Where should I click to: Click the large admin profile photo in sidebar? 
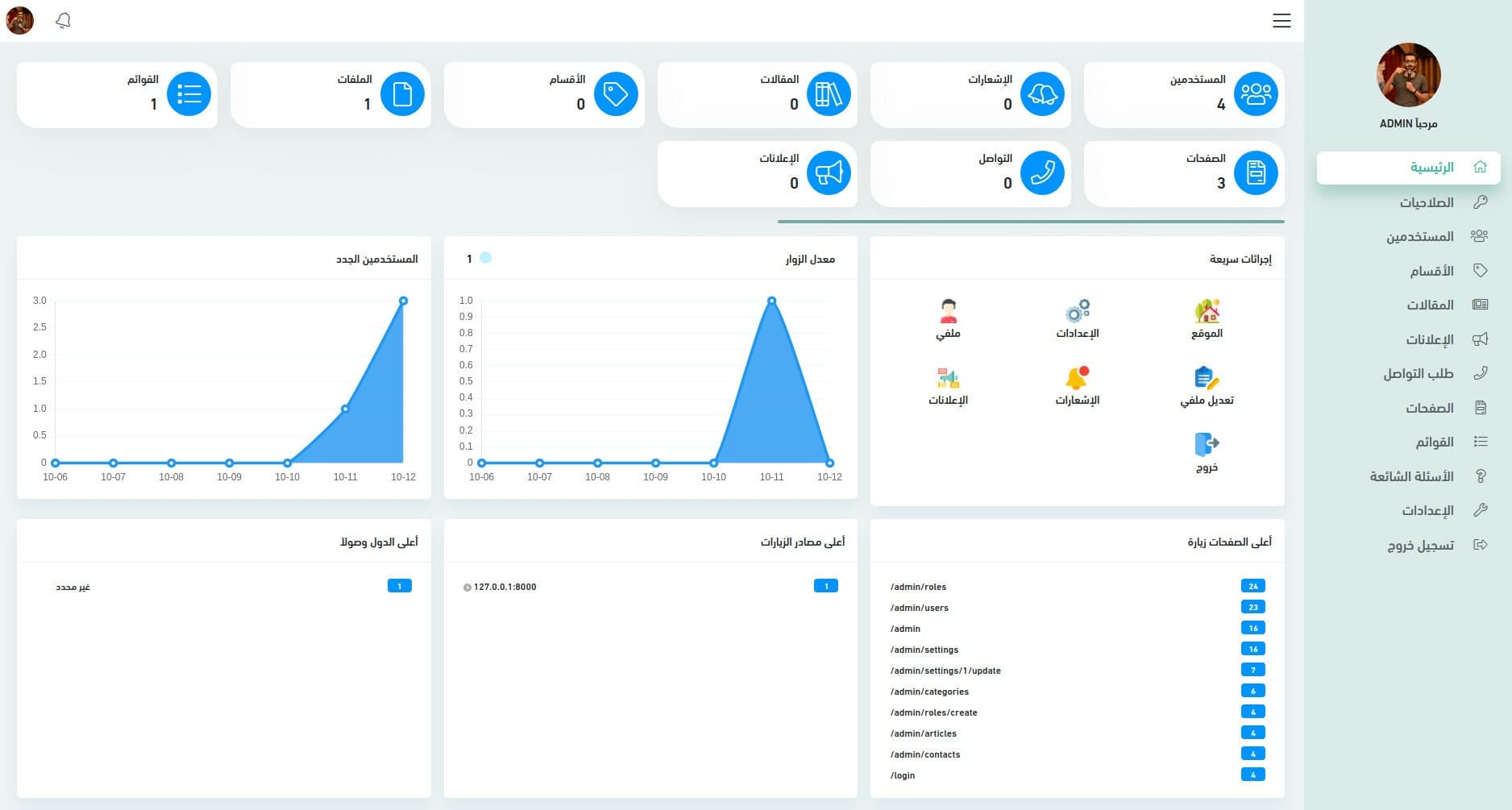tap(1408, 75)
